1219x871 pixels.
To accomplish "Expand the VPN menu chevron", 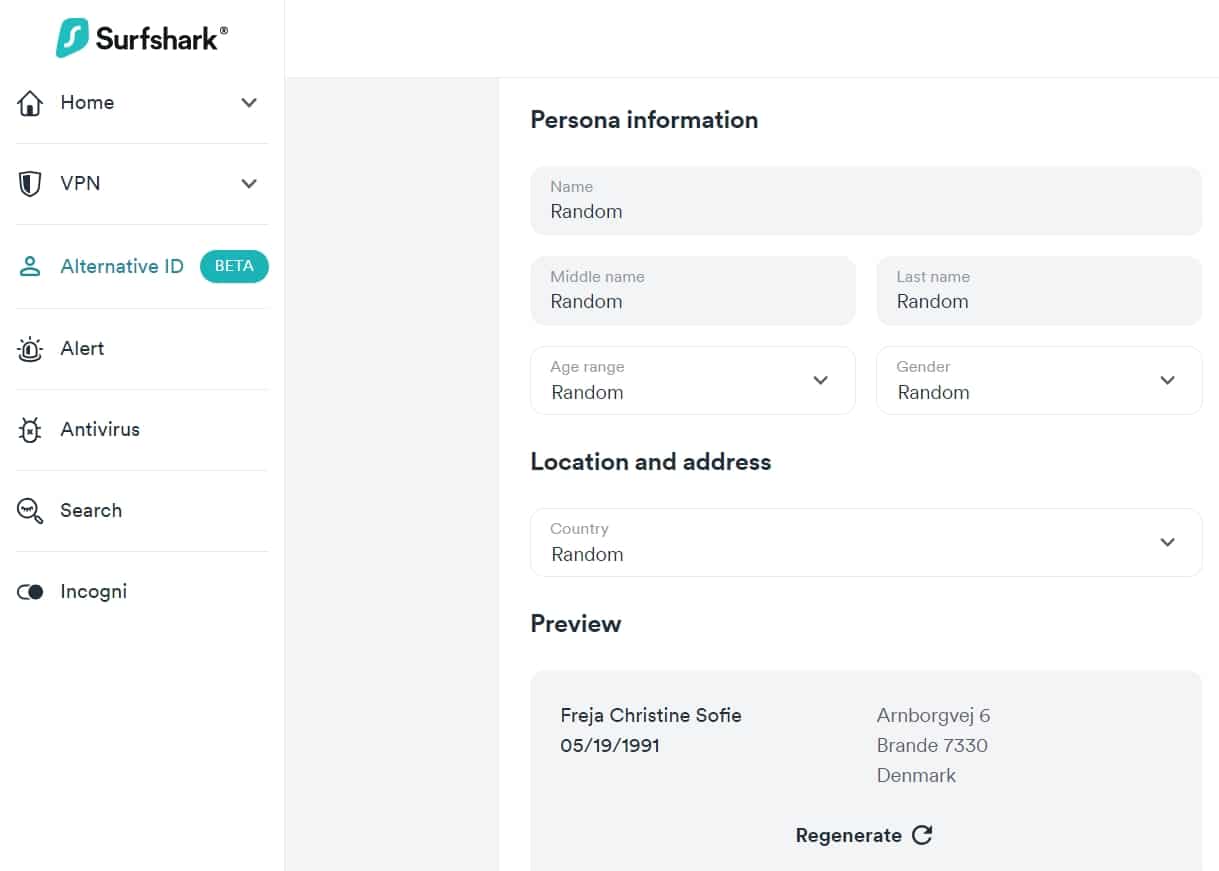I will coord(249,183).
